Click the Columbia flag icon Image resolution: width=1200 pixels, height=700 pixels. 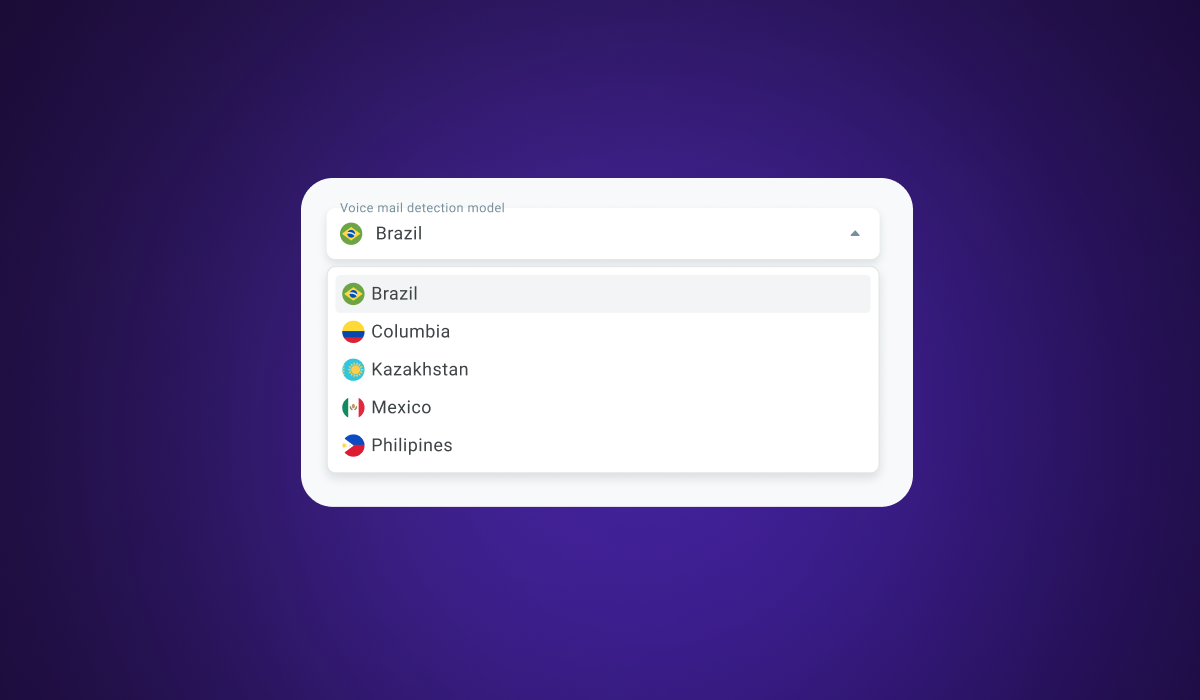(x=353, y=332)
